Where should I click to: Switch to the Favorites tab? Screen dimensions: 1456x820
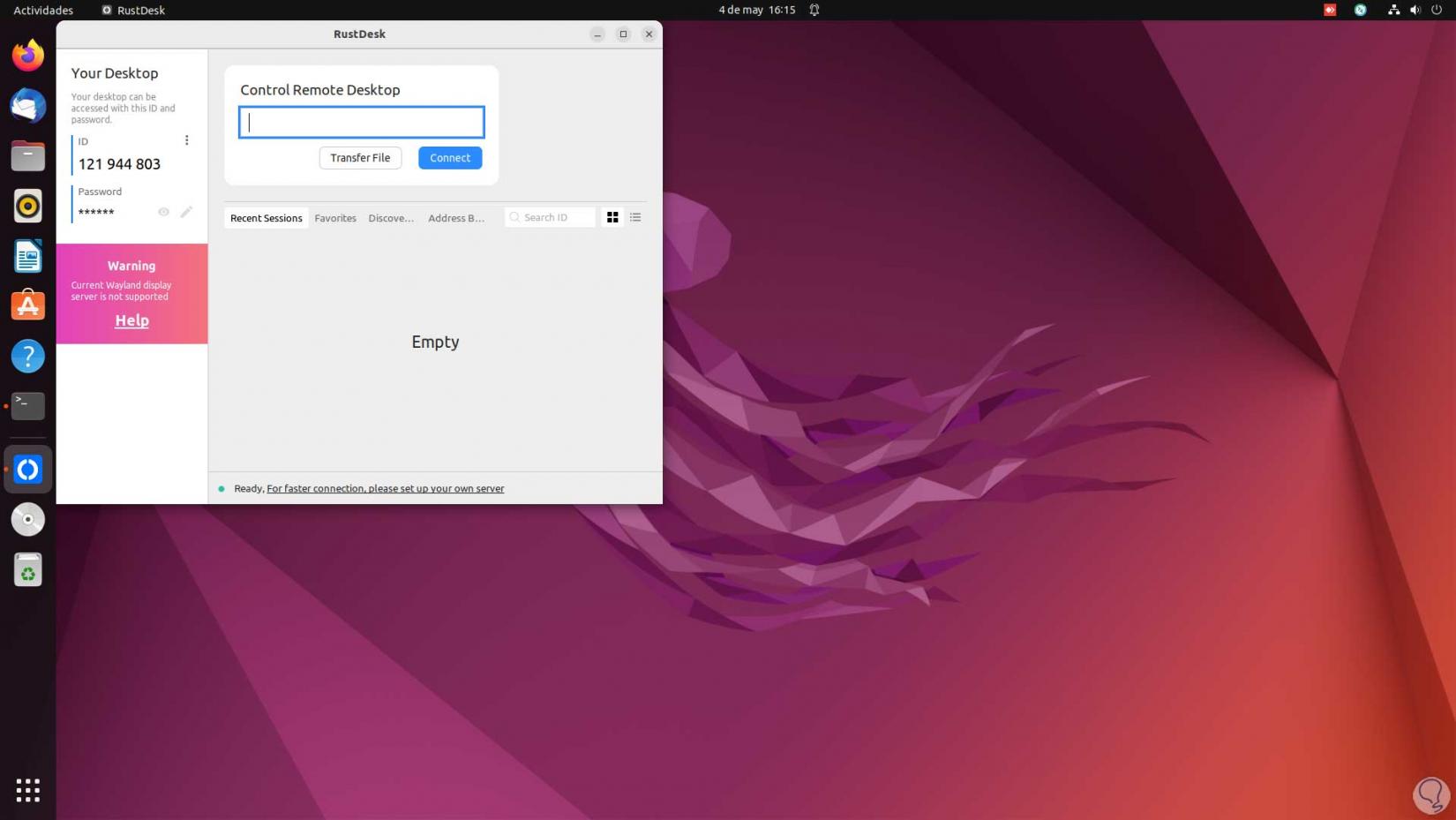tap(335, 218)
